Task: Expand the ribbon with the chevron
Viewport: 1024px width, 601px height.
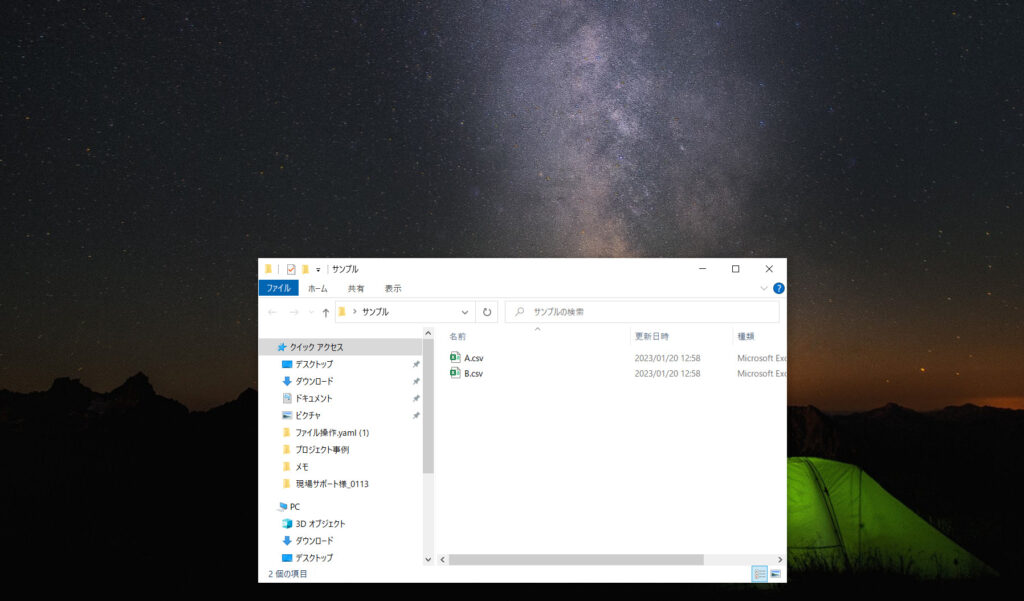Action: pos(764,288)
